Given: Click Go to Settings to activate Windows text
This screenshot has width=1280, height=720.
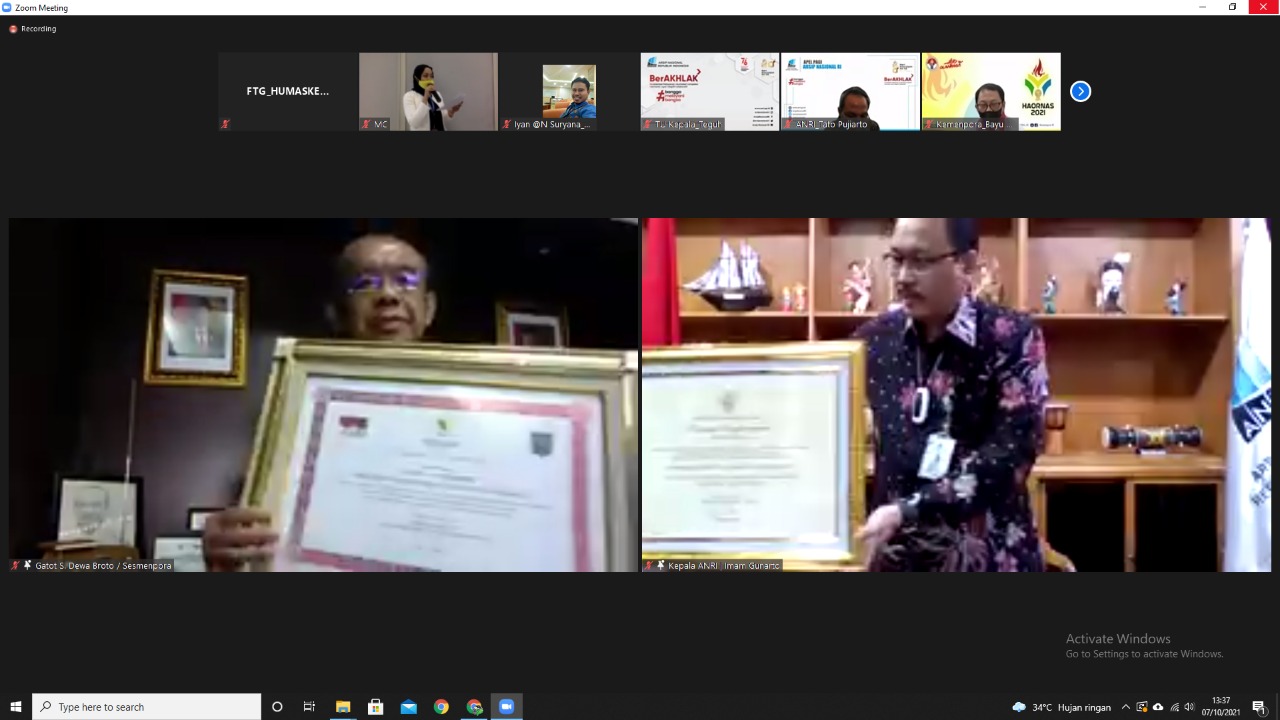Looking at the screenshot, I should 1144,654.
